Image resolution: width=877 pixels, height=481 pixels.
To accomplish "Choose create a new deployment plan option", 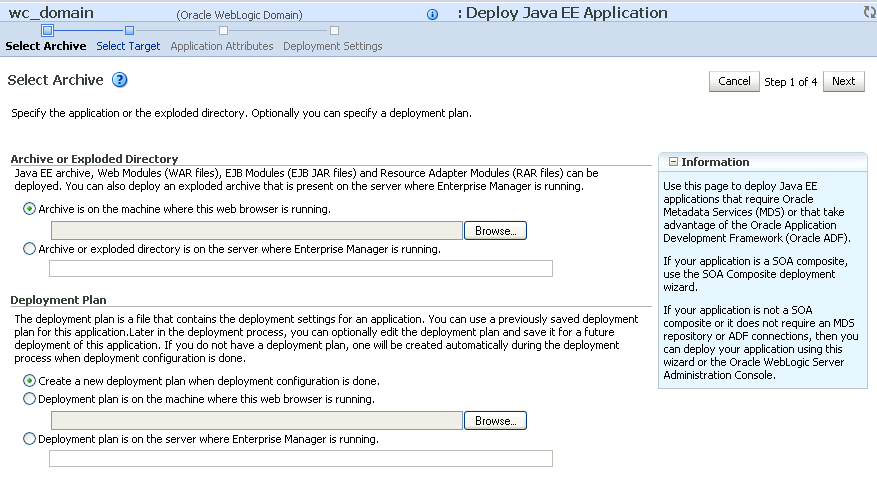I will [29, 381].
